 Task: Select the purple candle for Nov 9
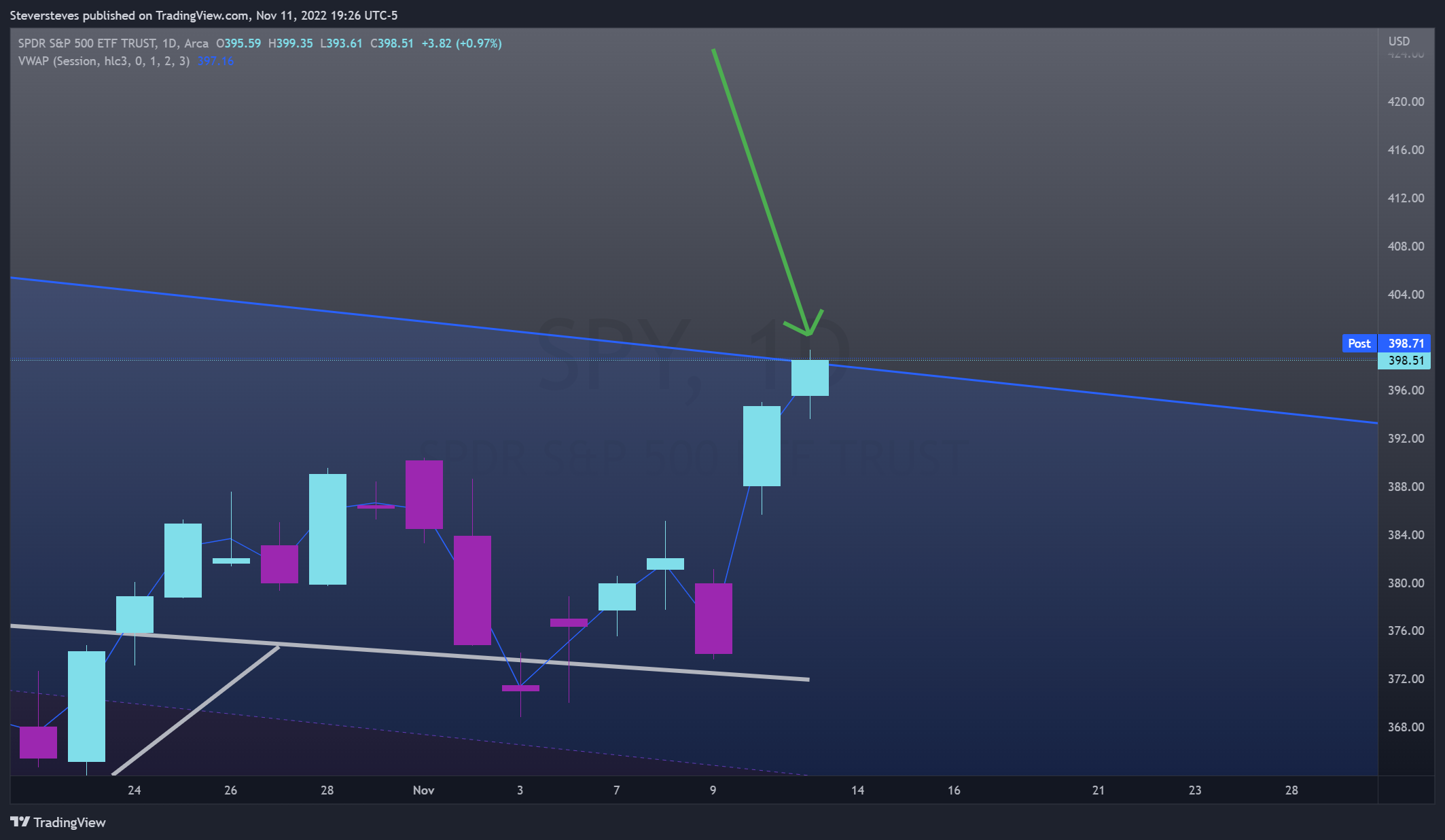pyautogui.click(x=714, y=619)
